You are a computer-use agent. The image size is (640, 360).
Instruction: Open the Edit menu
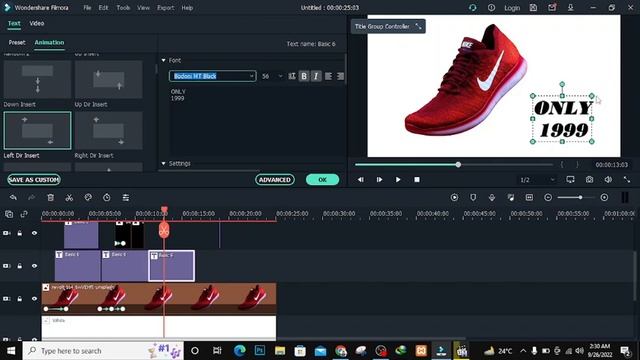click(103, 8)
